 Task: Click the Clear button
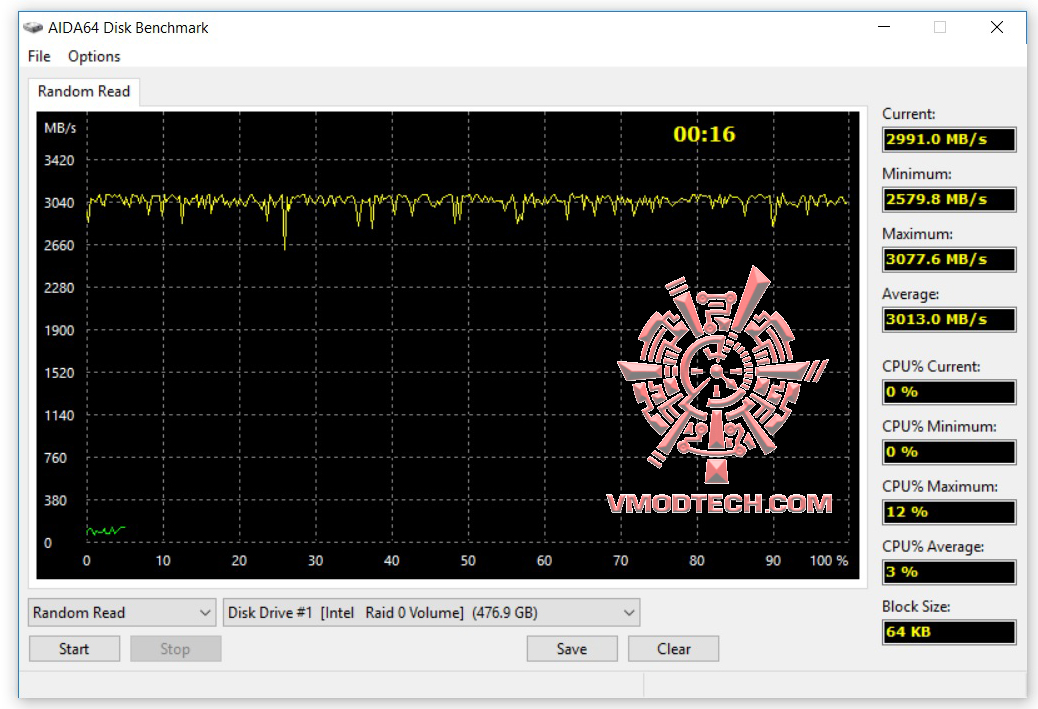673,649
